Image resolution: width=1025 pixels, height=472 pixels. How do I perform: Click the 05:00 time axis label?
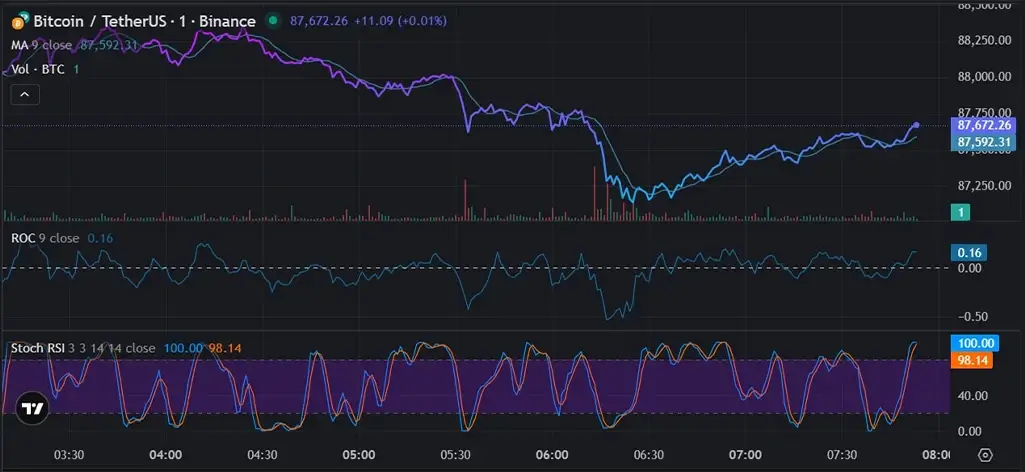click(x=359, y=455)
